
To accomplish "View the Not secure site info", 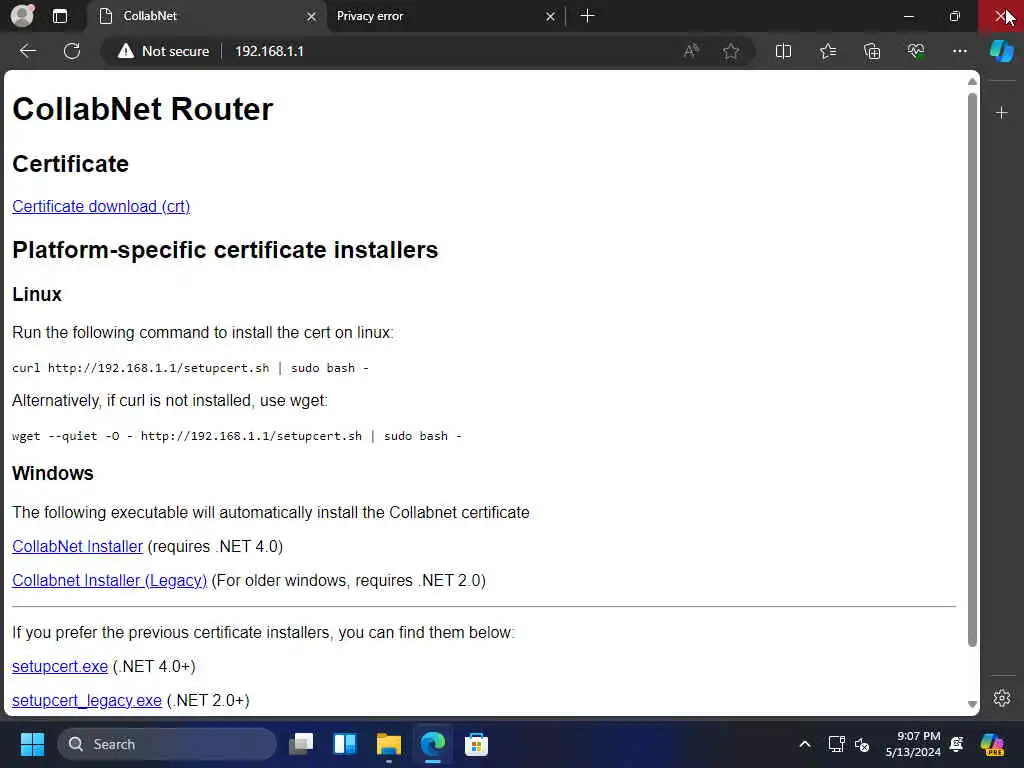I will coord(163,51).
